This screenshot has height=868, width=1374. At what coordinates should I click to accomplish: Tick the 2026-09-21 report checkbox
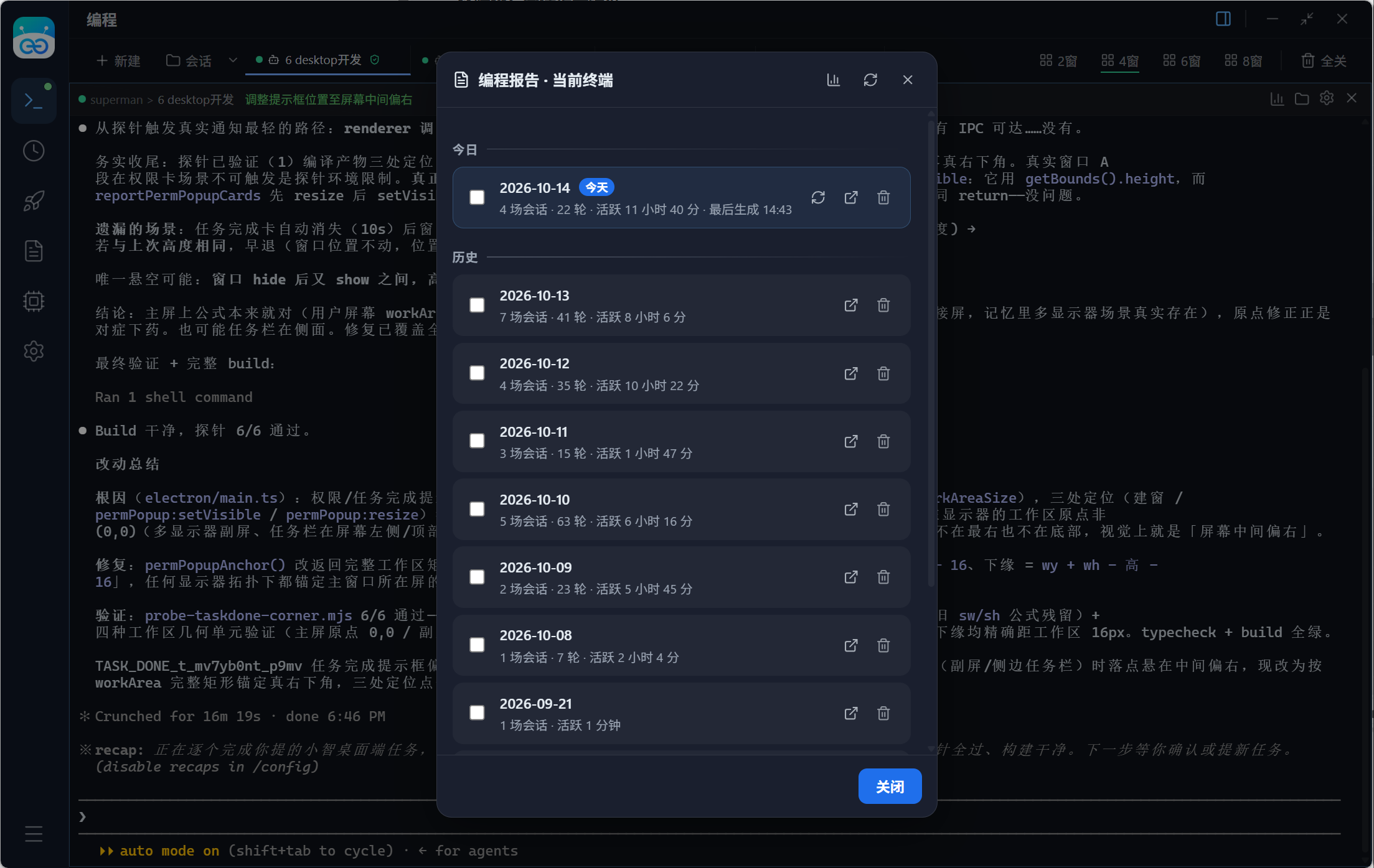click(477, 712)
